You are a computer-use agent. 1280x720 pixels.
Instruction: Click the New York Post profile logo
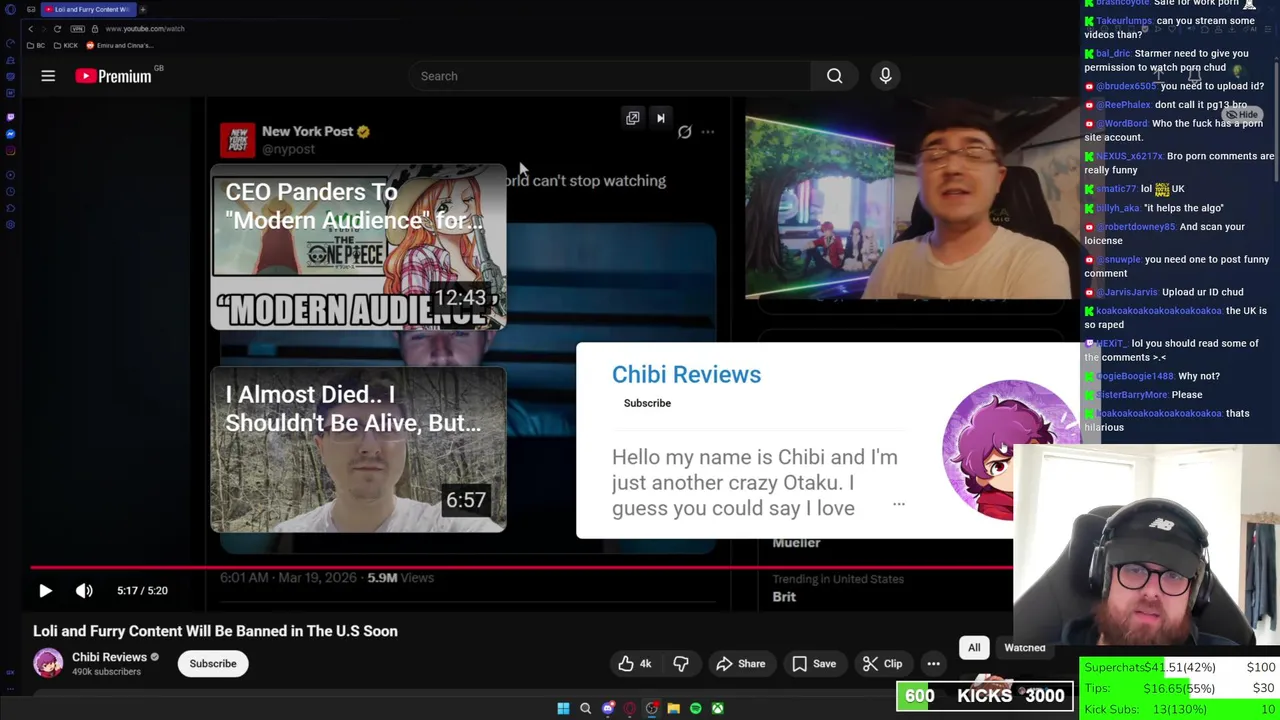click(237, 140)
